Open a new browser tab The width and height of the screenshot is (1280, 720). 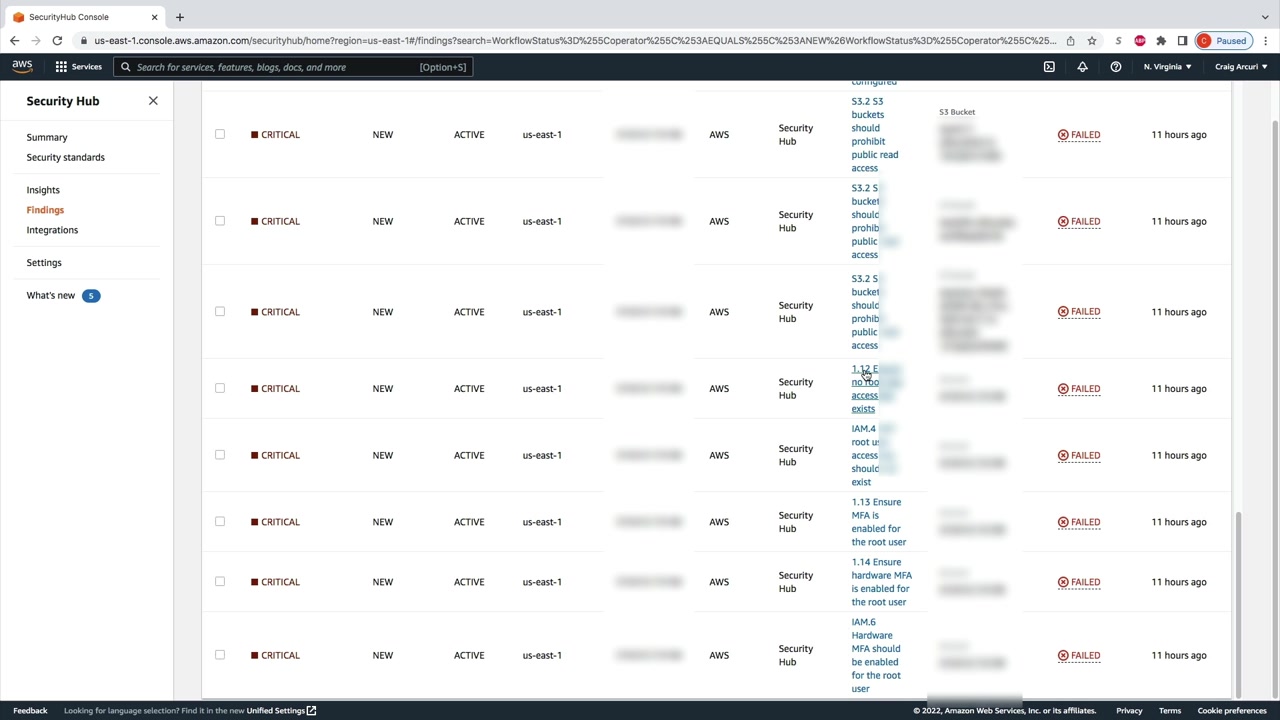pos(180,17)
